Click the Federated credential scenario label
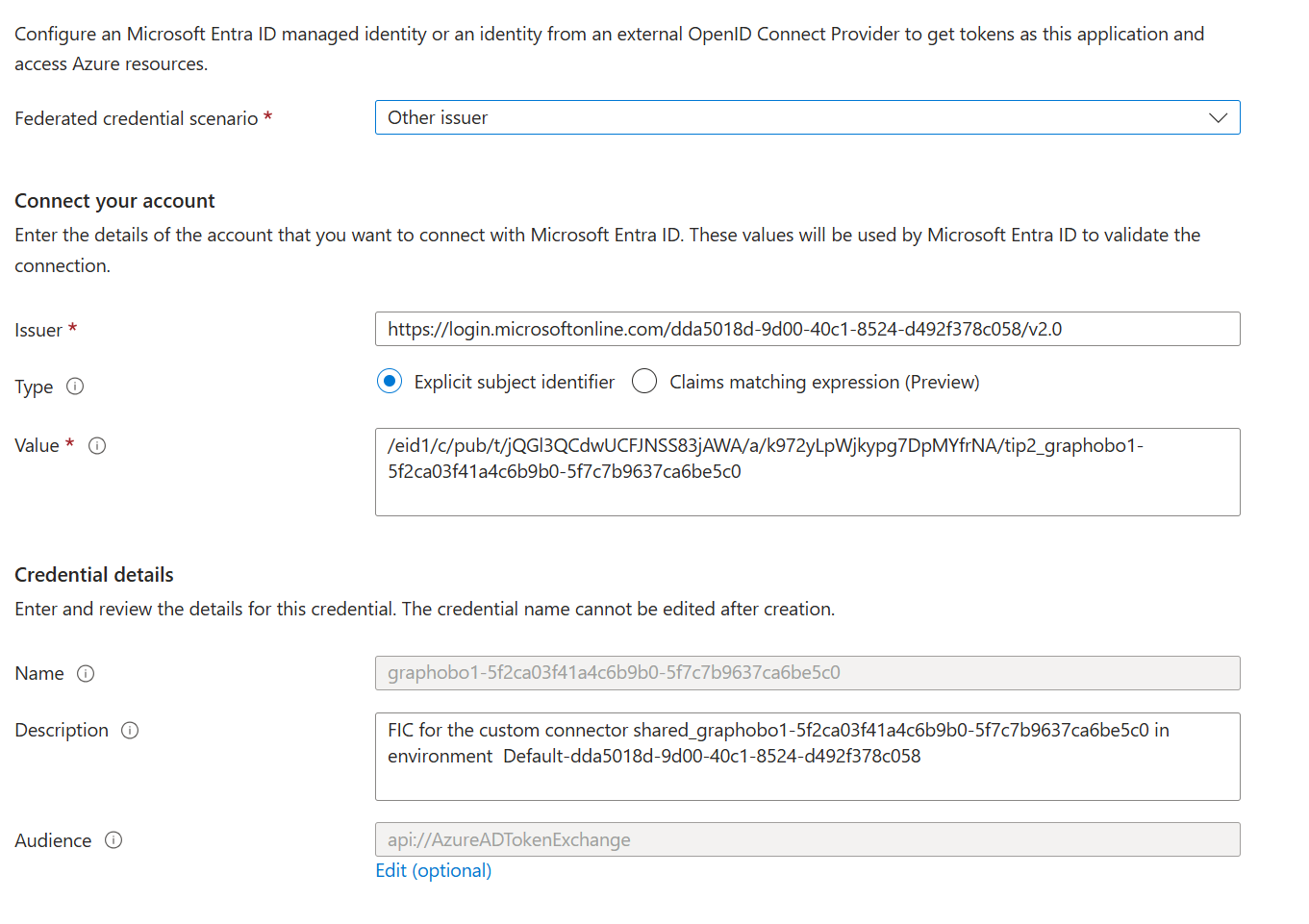This screenshot has height=924, width=1309. pos(136,119)
